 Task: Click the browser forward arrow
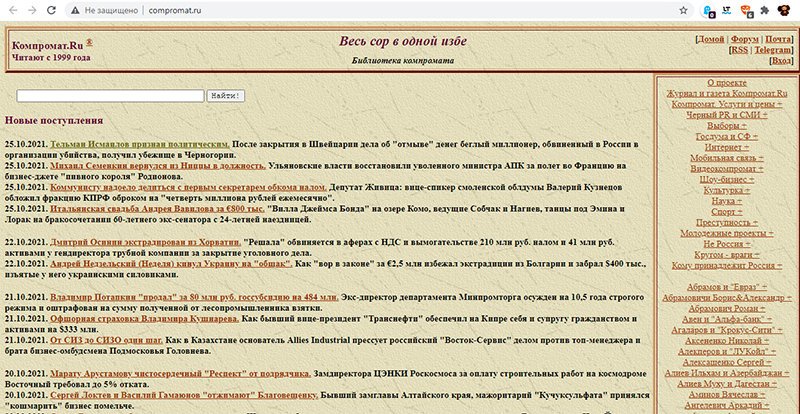point(32,10)
